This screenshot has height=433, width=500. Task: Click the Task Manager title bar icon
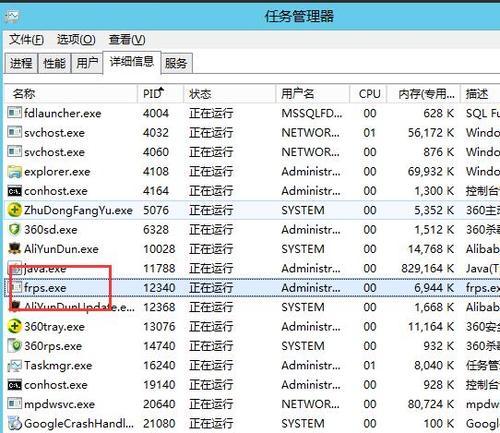point(12,17)
